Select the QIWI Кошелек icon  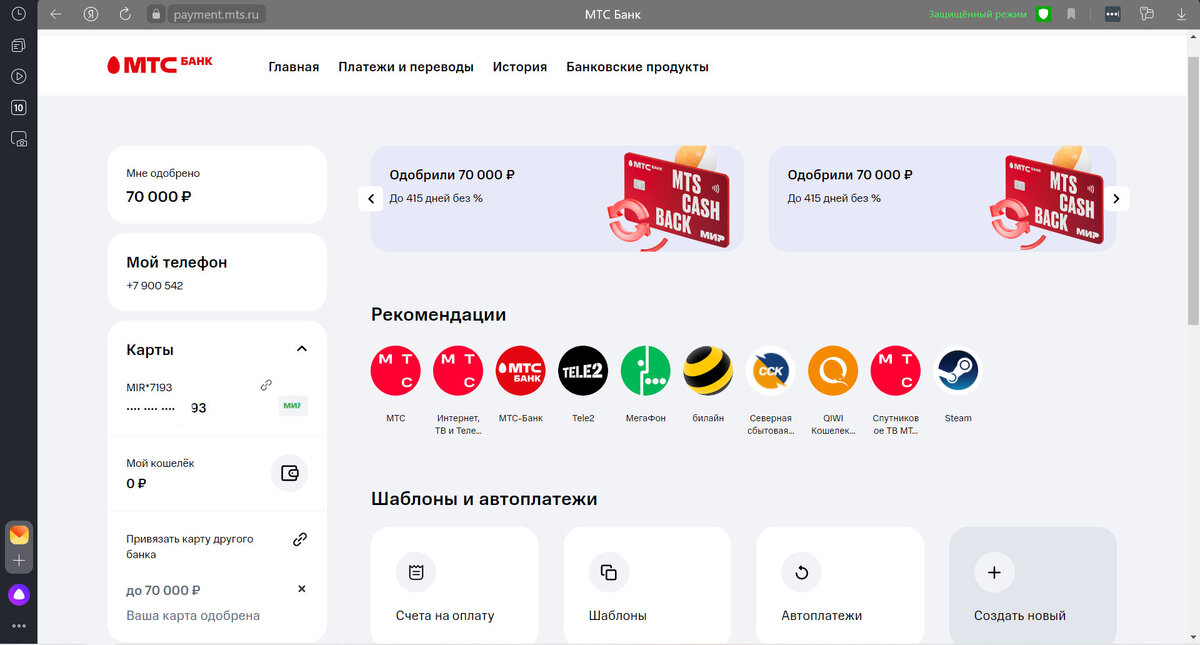833,371
